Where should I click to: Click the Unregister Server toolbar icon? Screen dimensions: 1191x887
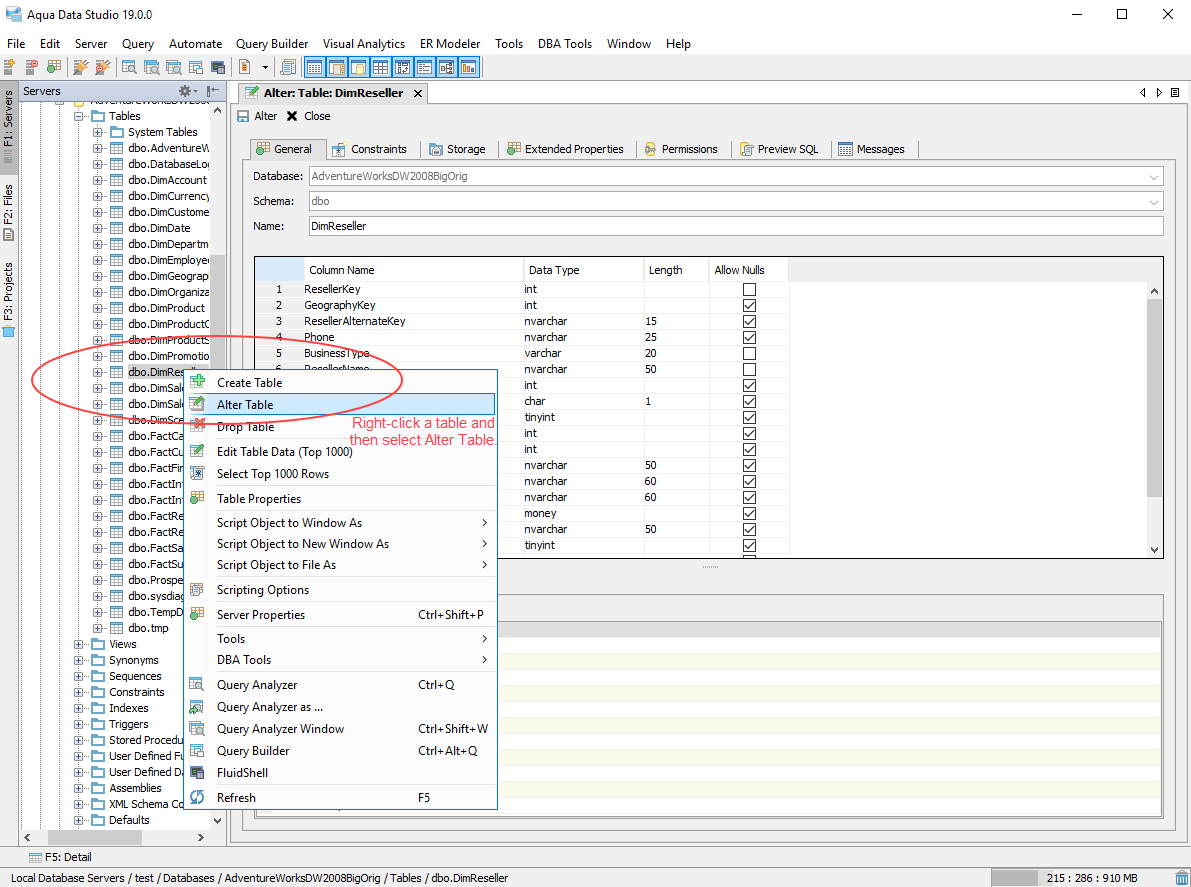point(32,67)
